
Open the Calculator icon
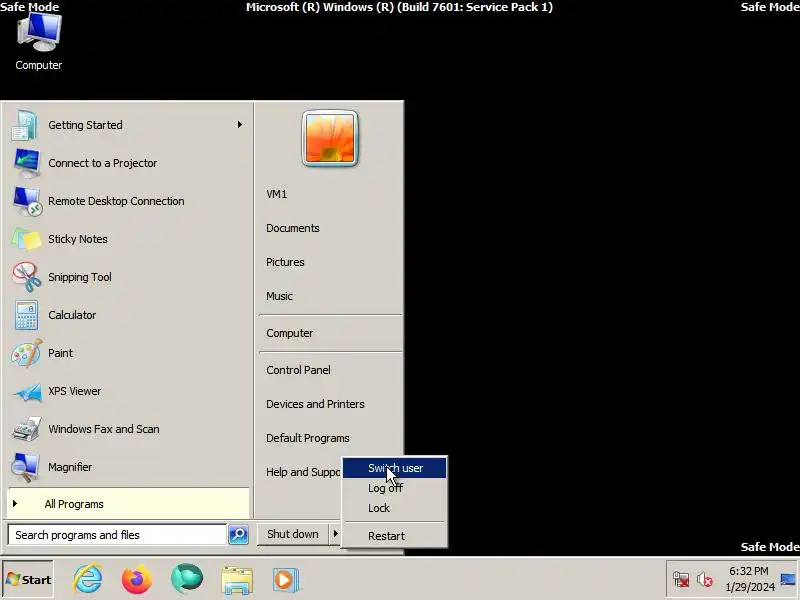27,315
